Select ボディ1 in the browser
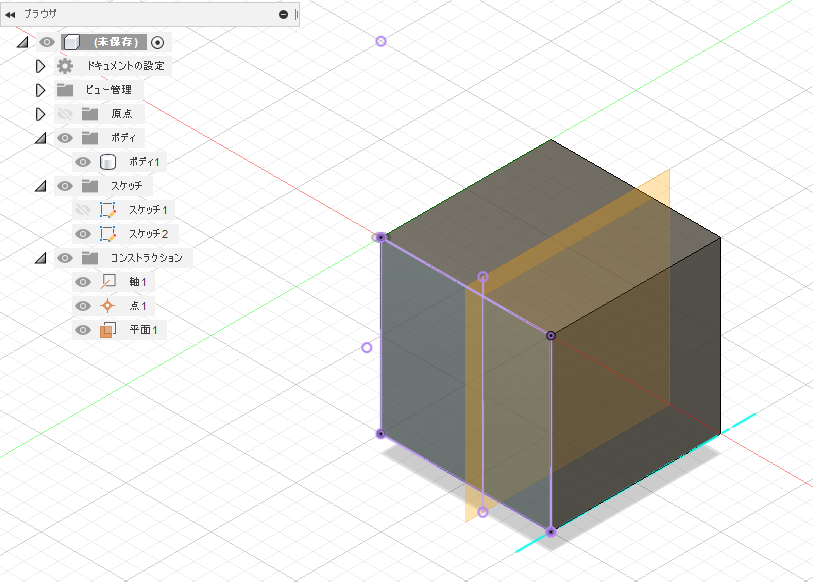 tap(144, 162)
